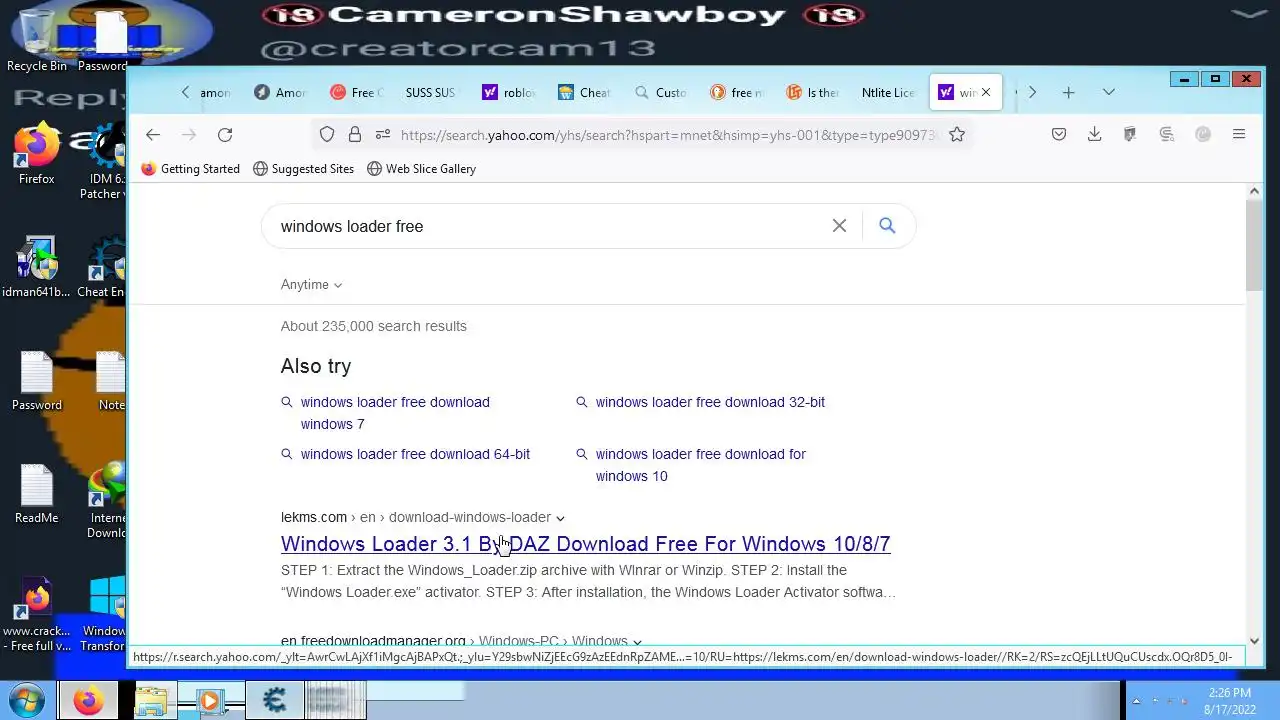Viewport: 1280px width, 720px height.
Task: Click the URL address bar
Action: pyautogui.click(x=668, y=135)
